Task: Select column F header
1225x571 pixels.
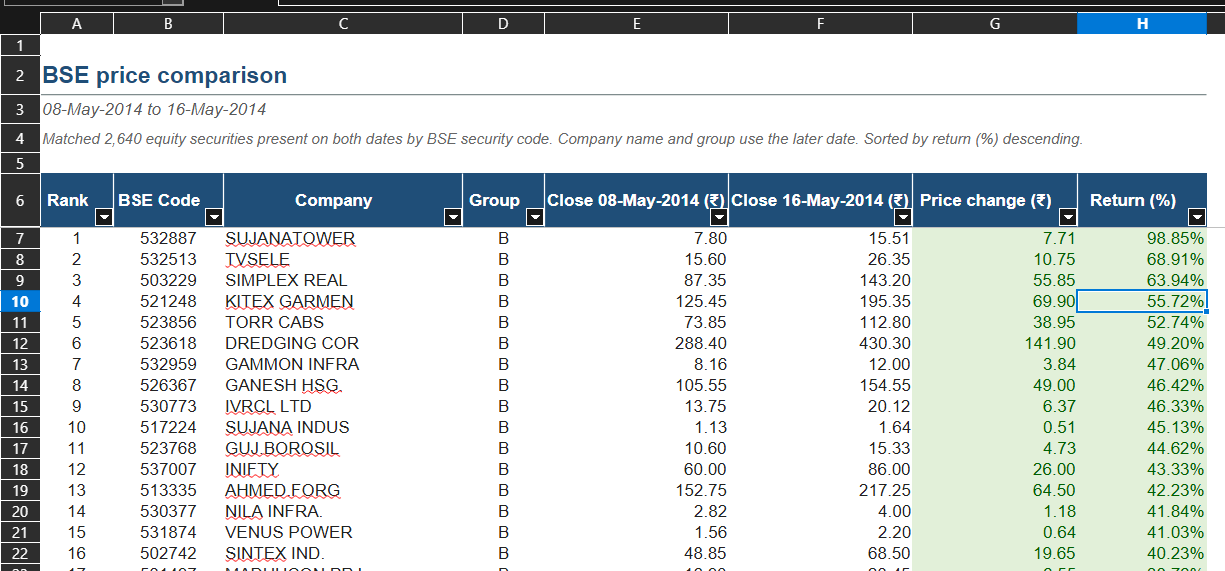Action: (x=820, y=25)
